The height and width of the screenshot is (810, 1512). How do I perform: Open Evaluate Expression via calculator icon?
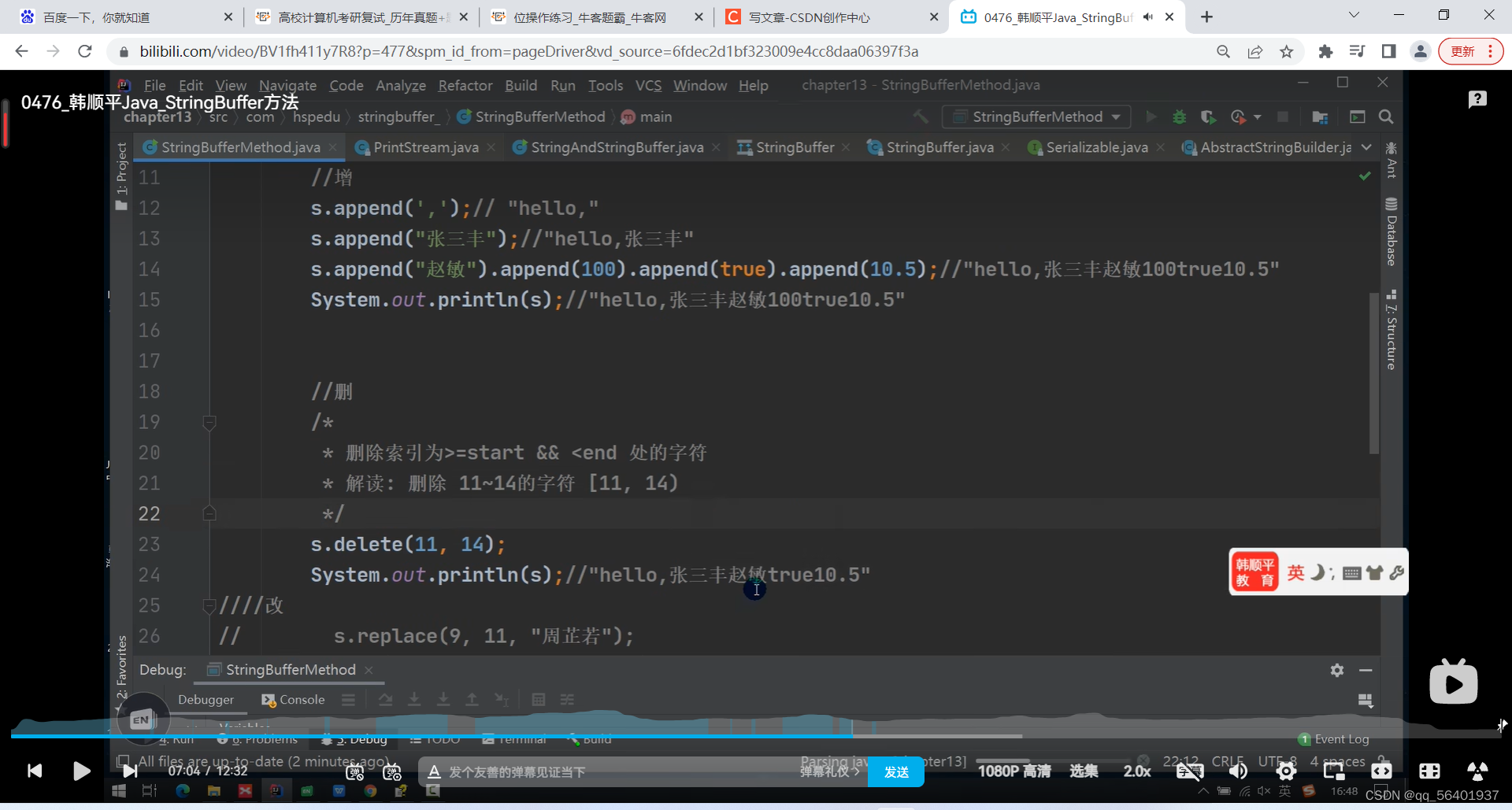539,699
